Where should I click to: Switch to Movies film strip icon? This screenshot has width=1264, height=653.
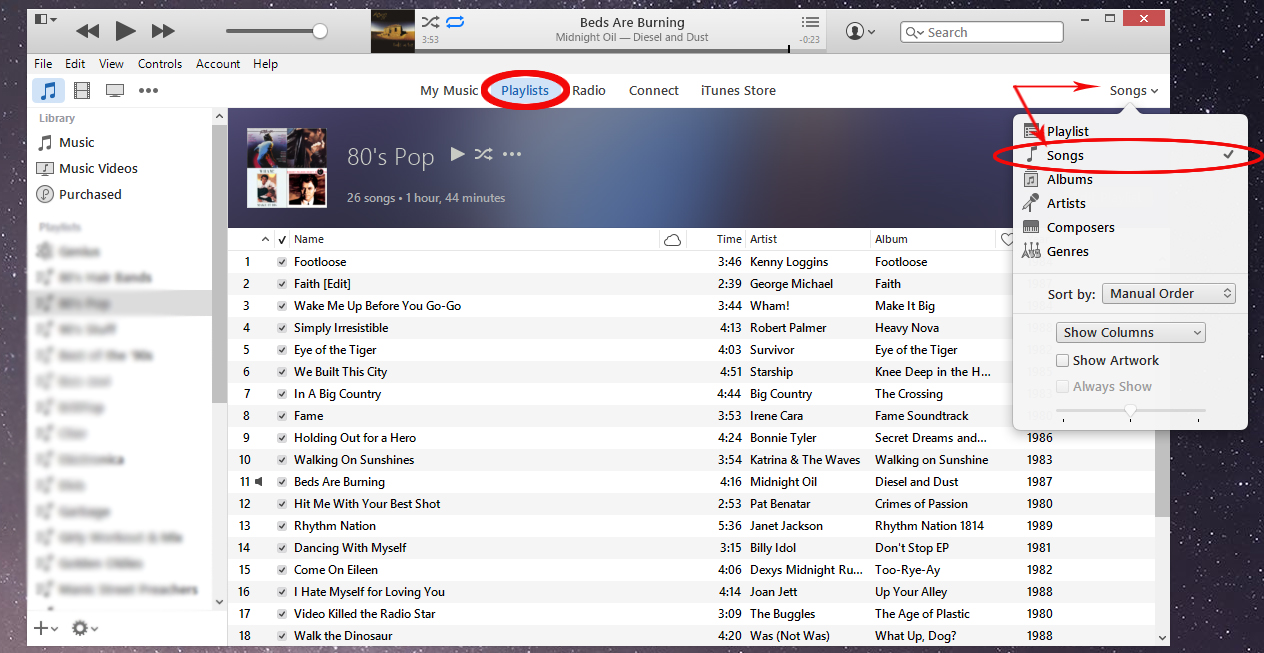[82, 90]
